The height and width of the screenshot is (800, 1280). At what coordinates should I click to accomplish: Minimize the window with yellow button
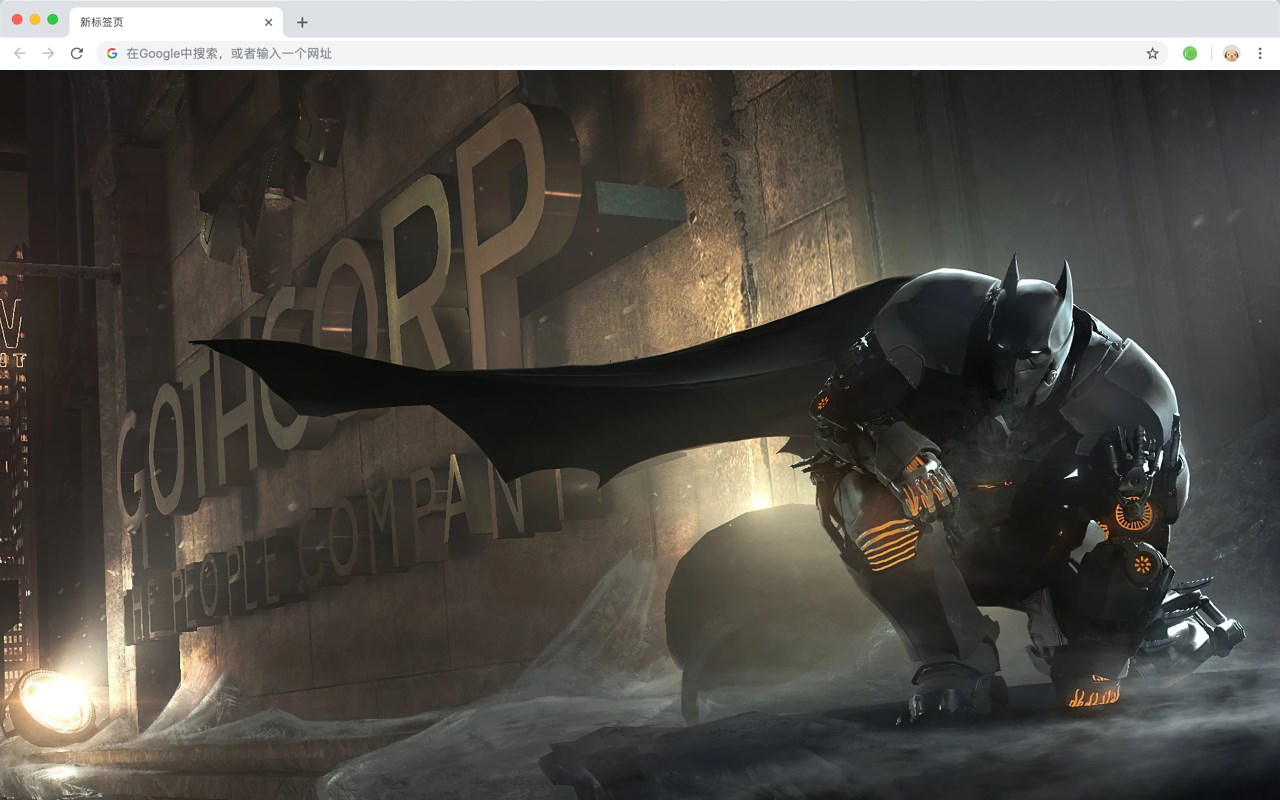tap(35, 20)
